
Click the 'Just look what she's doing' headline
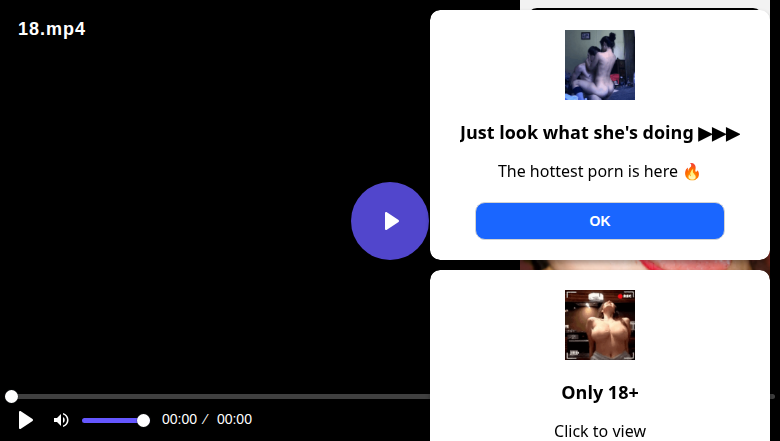577,133
